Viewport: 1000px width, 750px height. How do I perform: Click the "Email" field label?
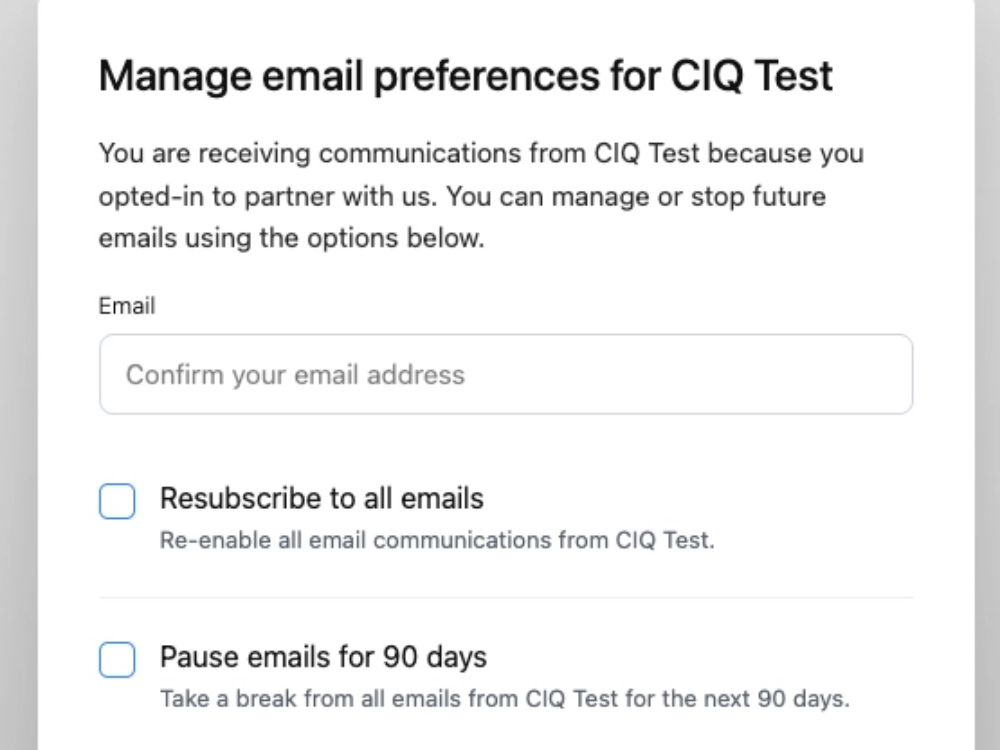pyautogui.click(x=126, y=306)
